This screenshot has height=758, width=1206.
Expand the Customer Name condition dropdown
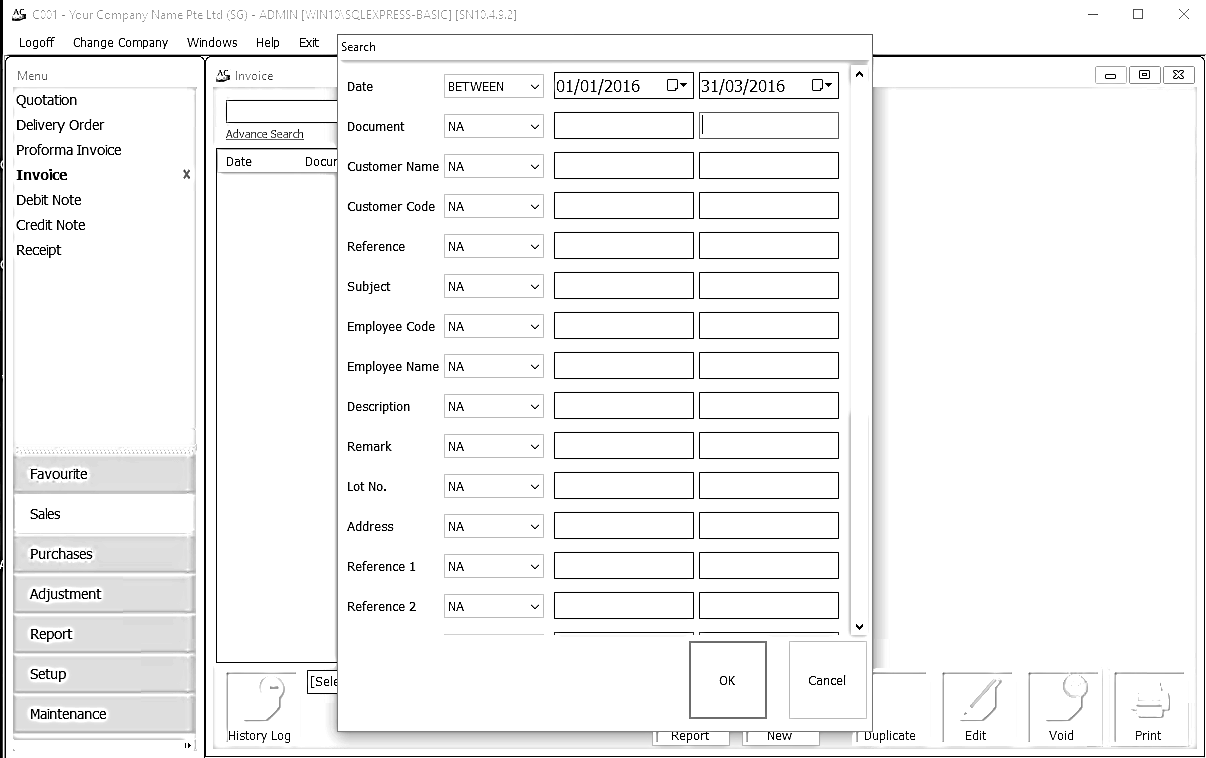535,167
